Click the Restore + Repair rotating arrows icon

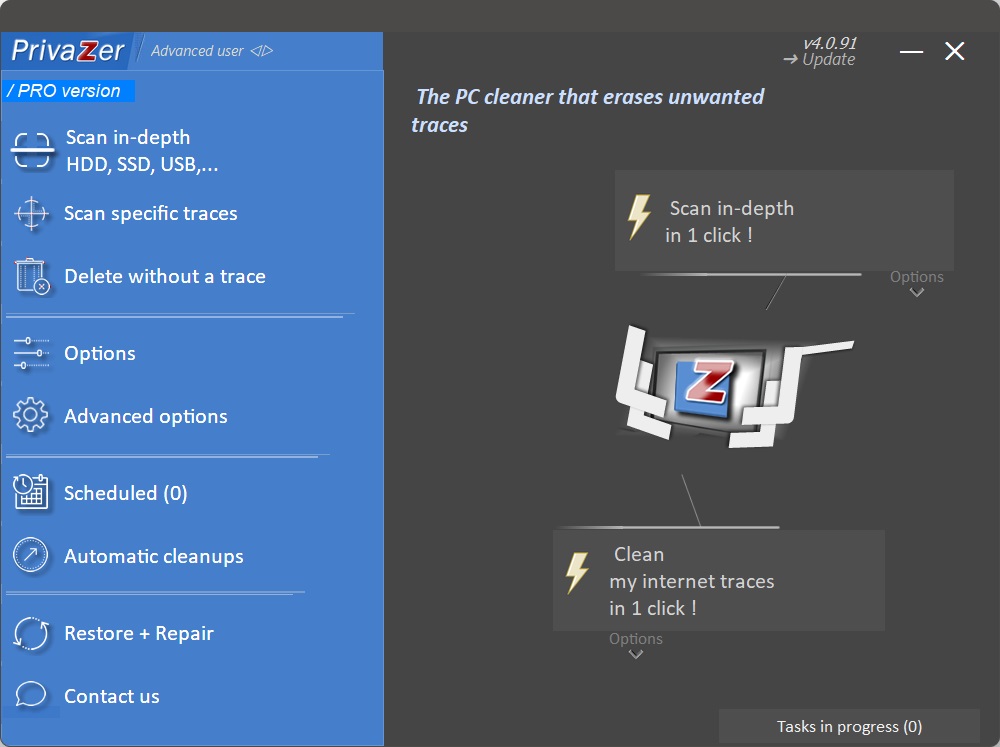pyautogui.click(x=31, y=633)
